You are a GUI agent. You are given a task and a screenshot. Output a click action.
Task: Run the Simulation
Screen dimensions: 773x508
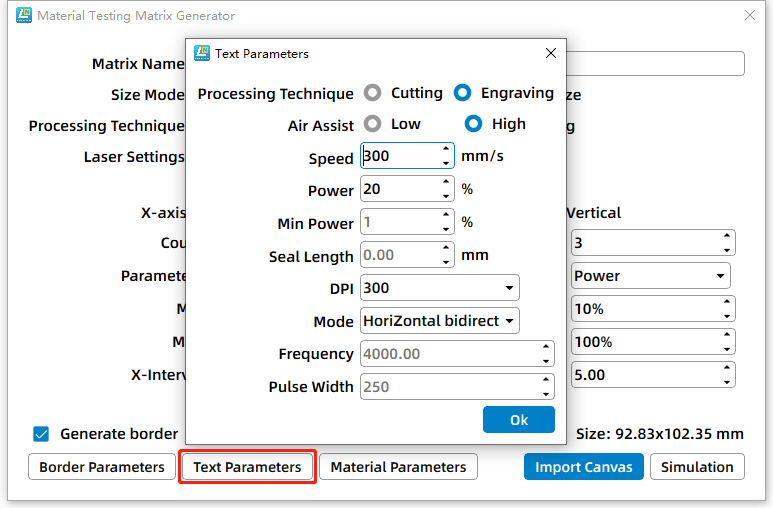[x=697, y=467]
